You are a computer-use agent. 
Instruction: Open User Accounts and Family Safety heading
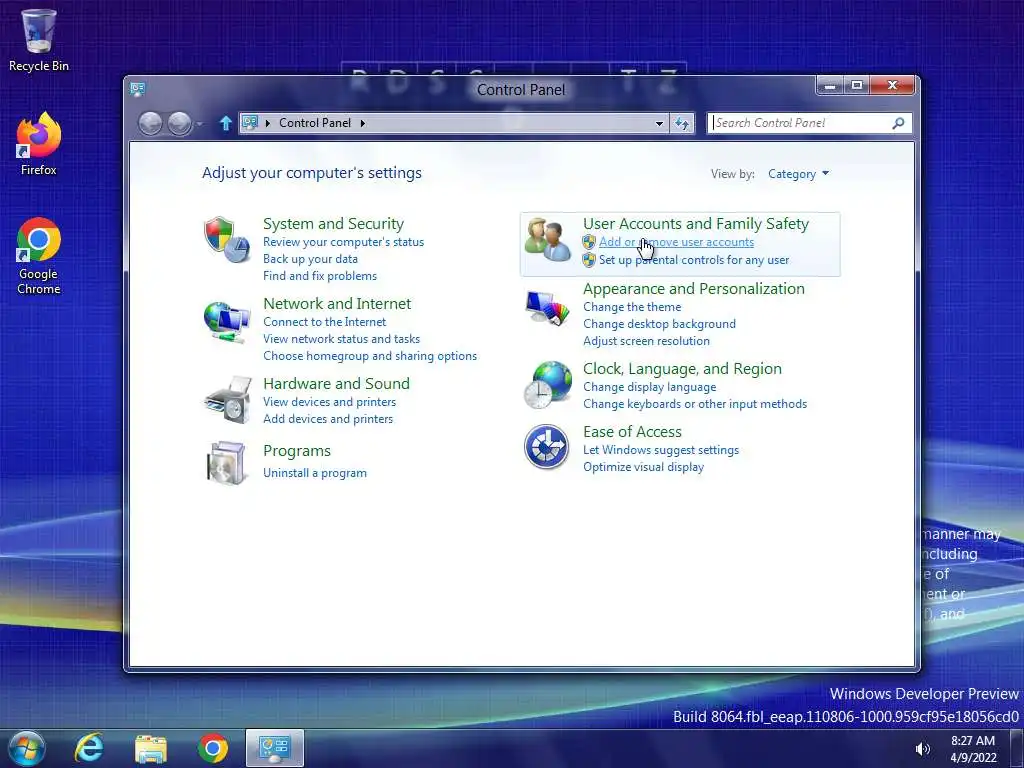[x=696, y=223]
